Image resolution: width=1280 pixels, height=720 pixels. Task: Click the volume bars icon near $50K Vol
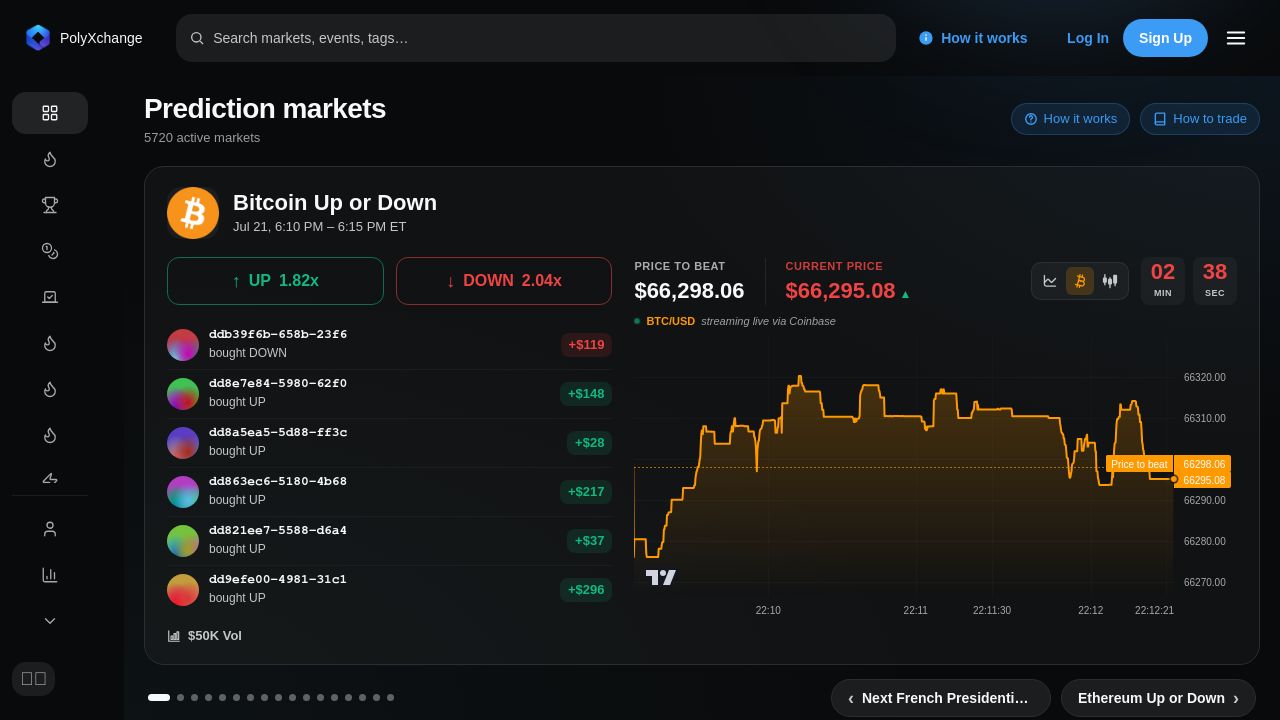pyautogui.click(x=174, y=636)
